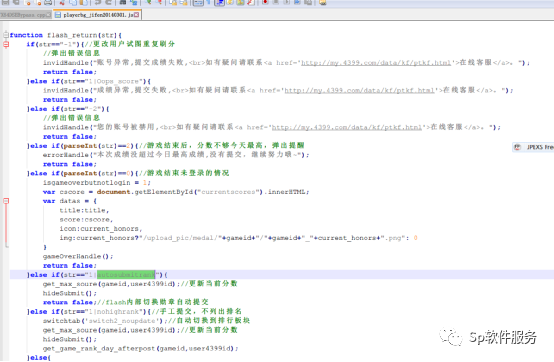Click the URL in the 账号异常 line
Screen dimensions: 554x362
376,63
